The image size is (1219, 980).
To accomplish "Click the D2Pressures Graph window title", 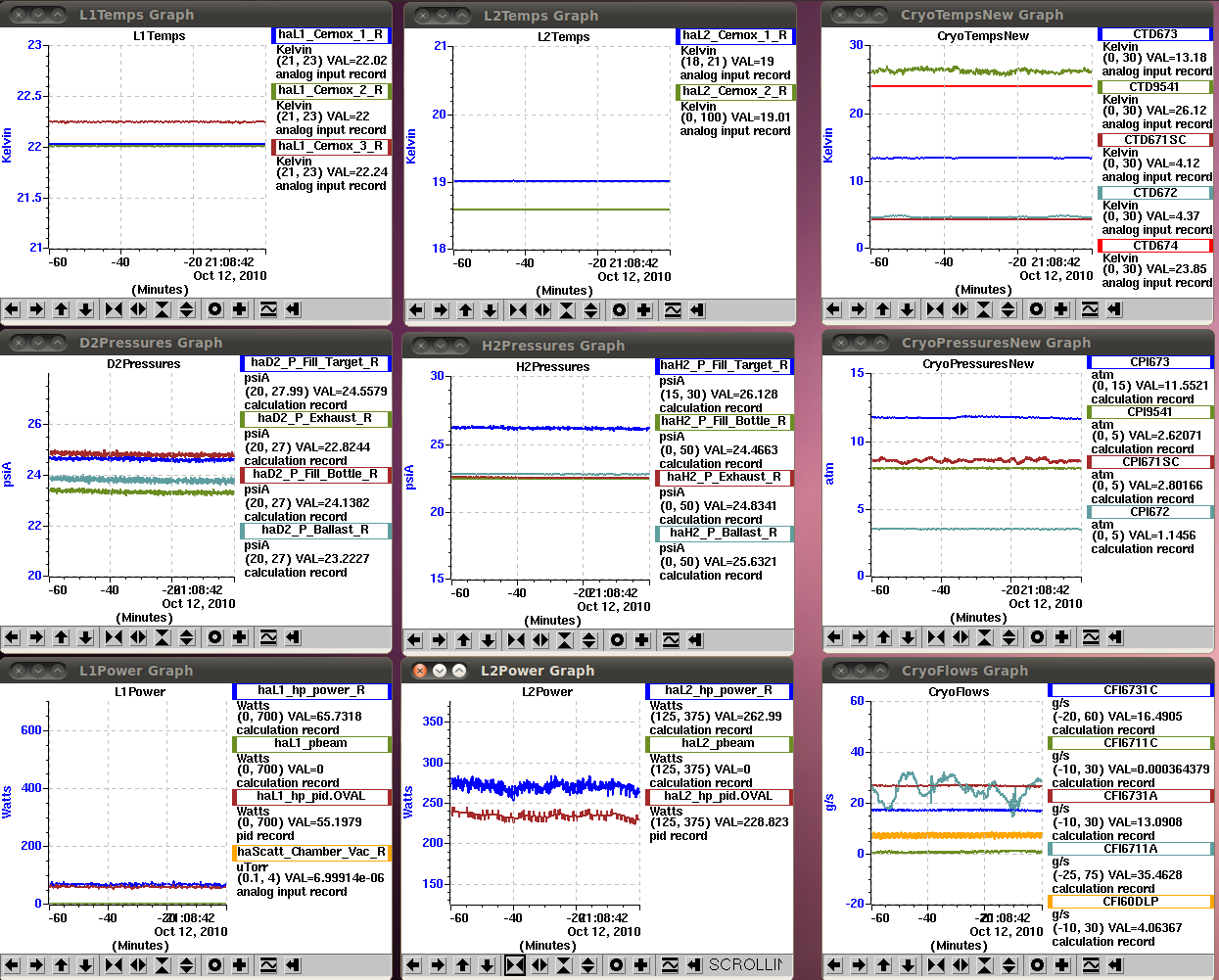I will pos(151,343).
